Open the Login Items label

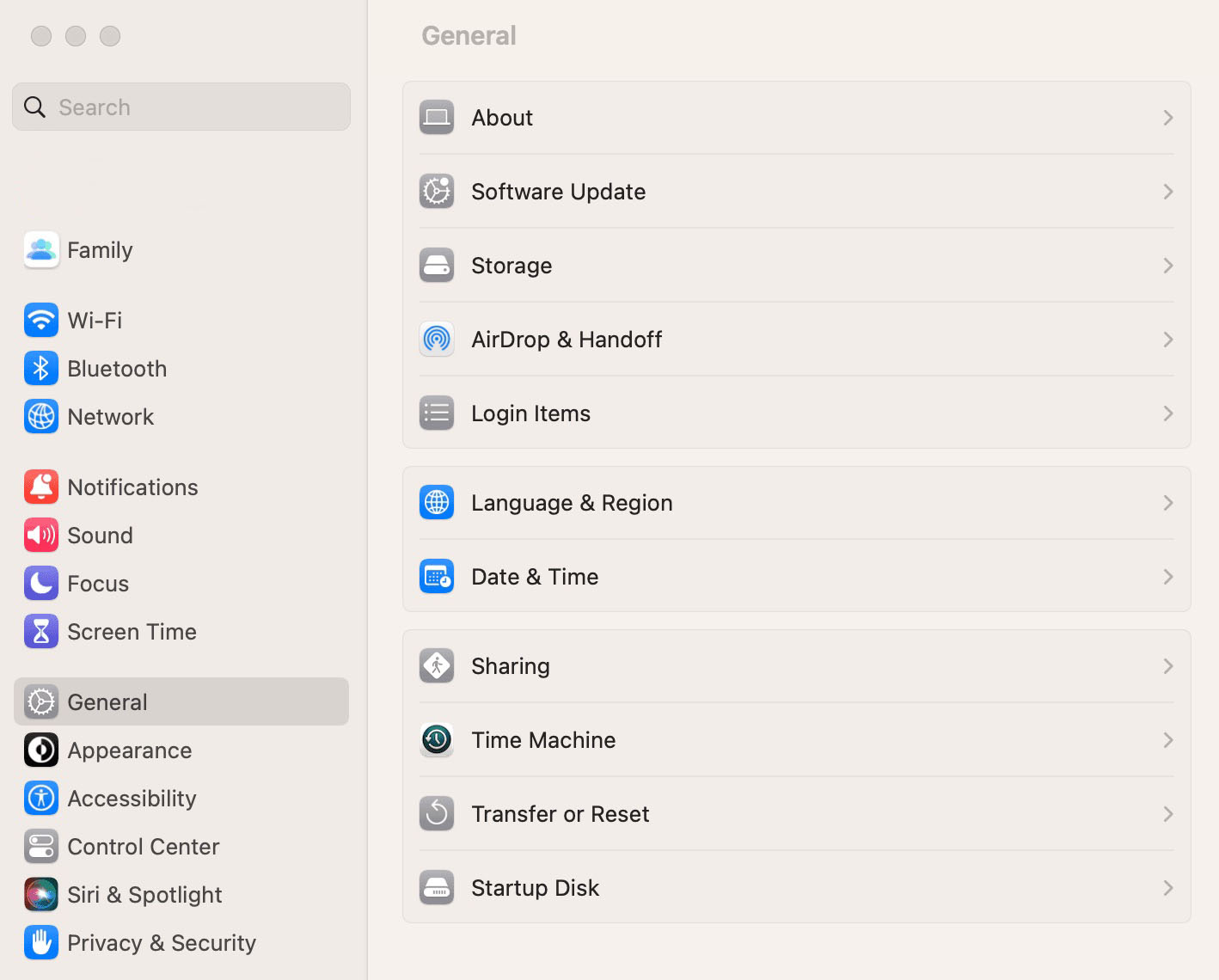[x=531, y=414]
